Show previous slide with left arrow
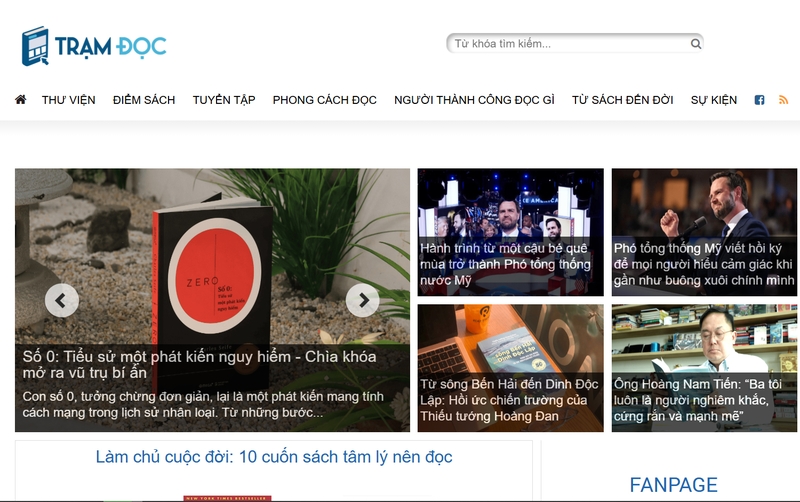 click(62, 300)
